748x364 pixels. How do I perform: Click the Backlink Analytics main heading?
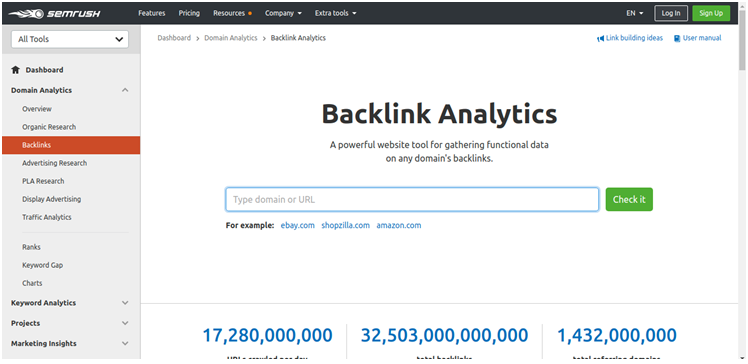click(439, 114)
